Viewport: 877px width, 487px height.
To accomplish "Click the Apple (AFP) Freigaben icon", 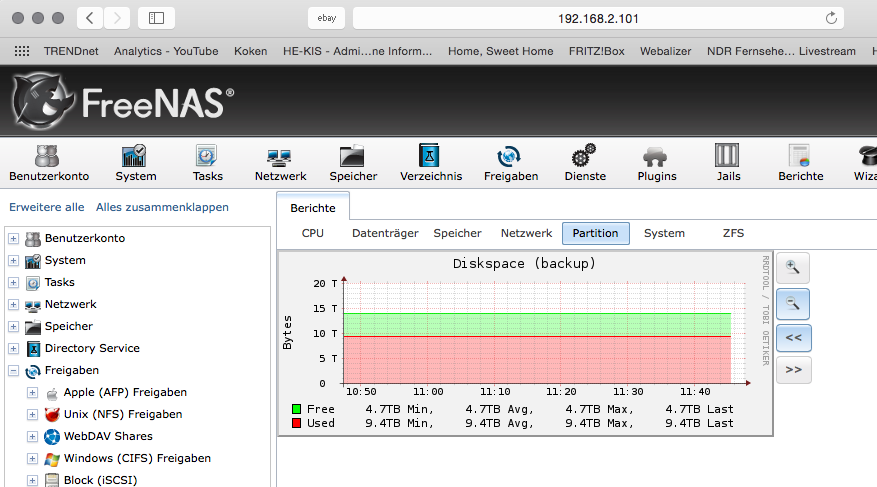I will 52,394.
